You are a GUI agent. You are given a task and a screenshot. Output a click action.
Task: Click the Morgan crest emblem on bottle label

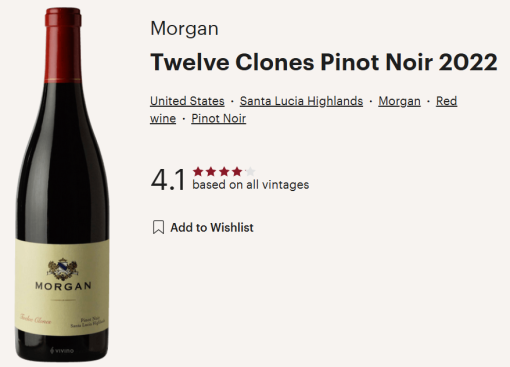pos(63,269)
